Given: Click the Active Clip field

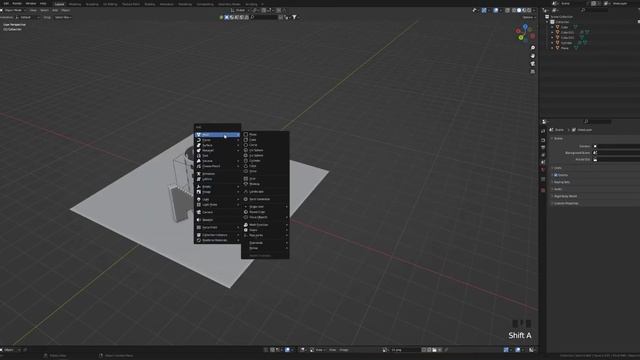Looking at the screenshot, I should [616, 160].
